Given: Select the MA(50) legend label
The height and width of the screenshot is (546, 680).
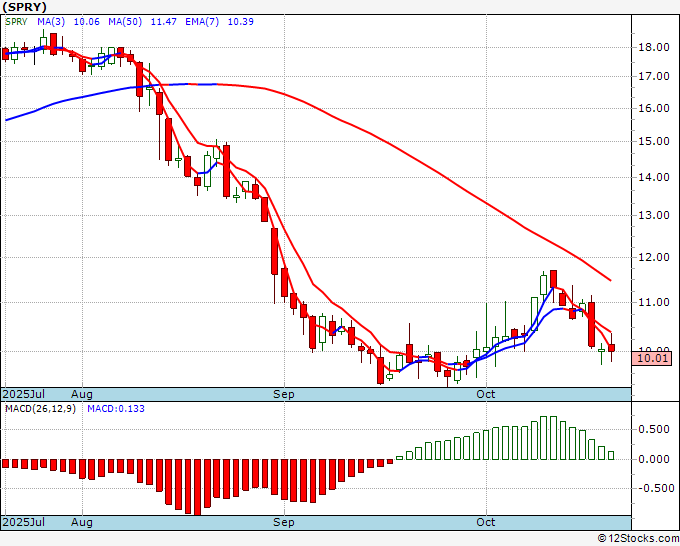Looking at the screenshot, I should click(x=125, y=21).
